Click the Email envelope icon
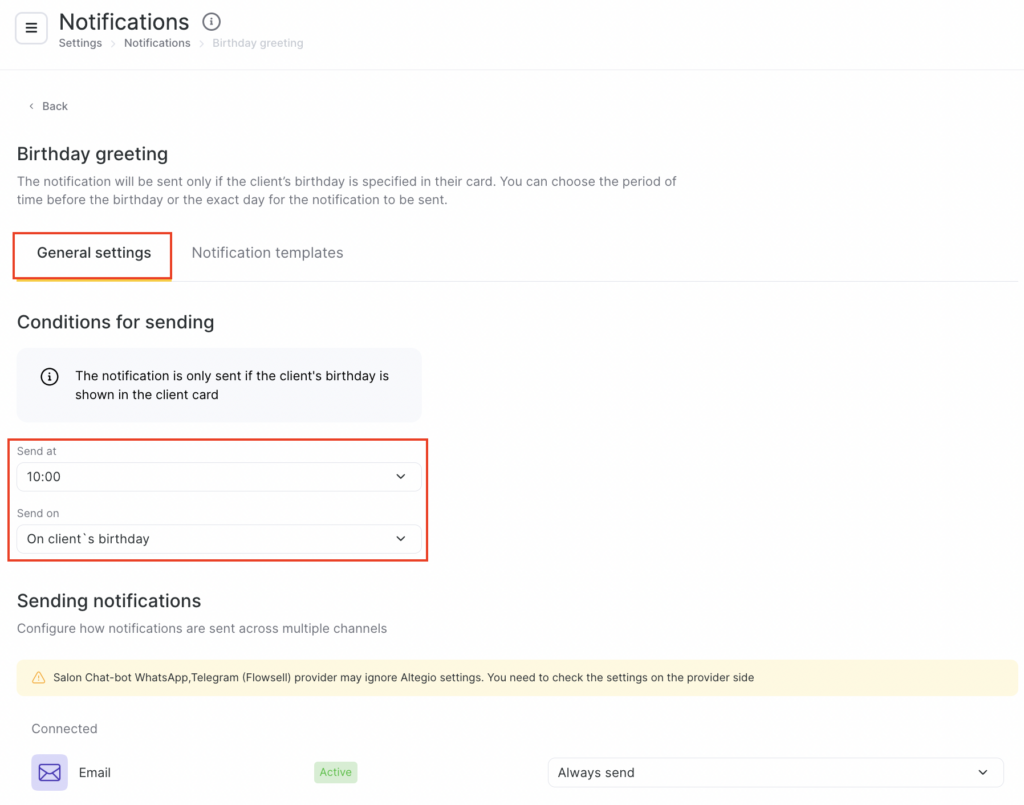This screenshot has width=1024, height=805. 49,772
